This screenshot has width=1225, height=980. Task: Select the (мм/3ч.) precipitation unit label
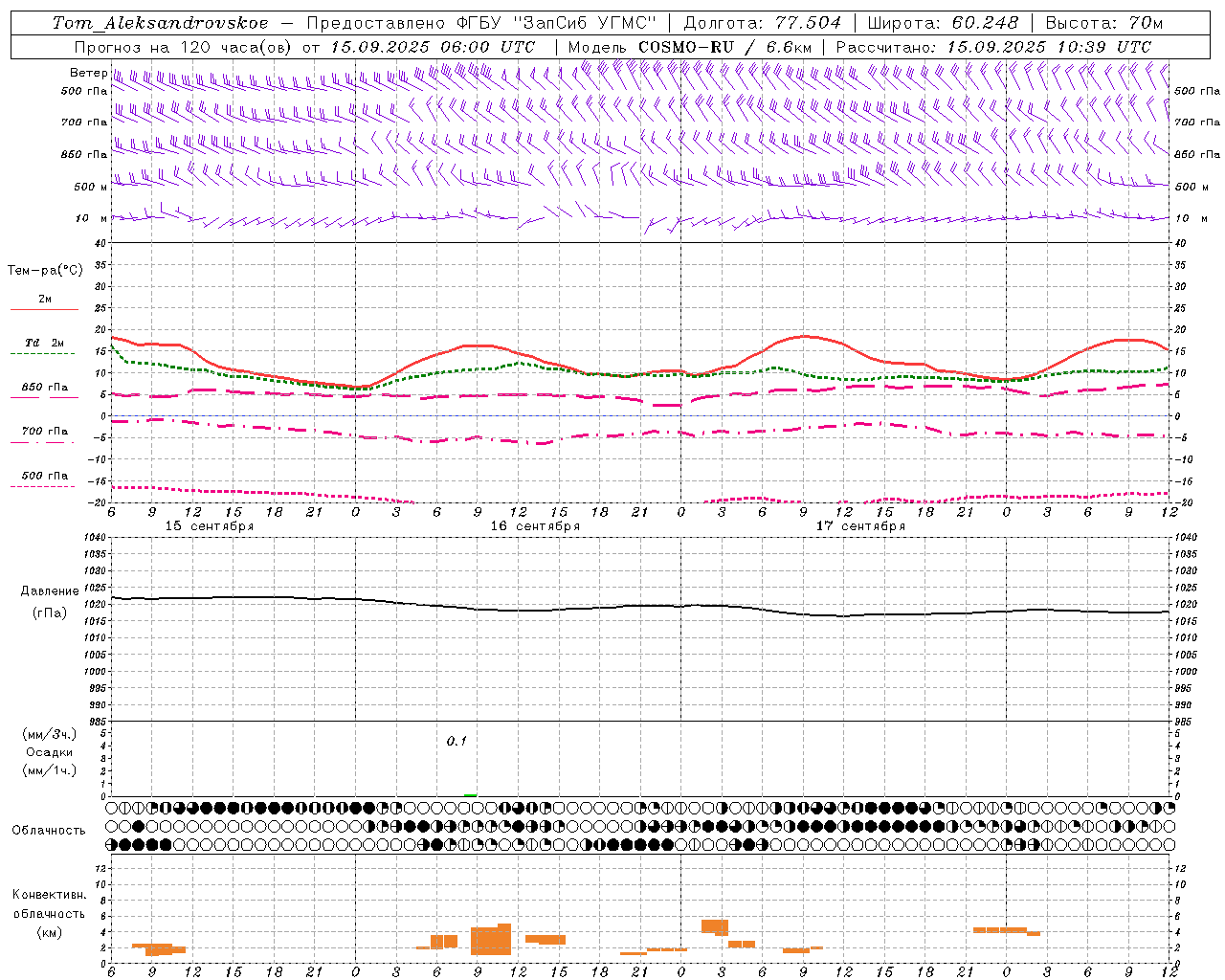[x=50, y=734]
